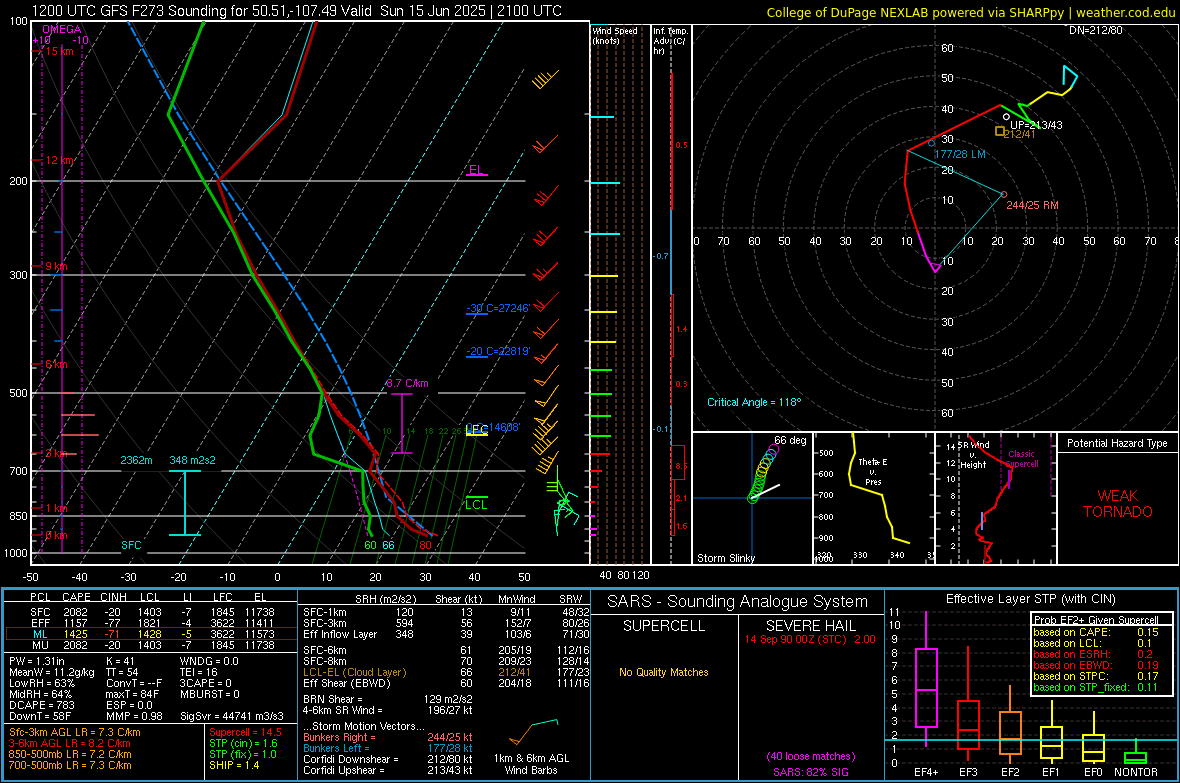Click the 'Eff Inflow Layer' row
The width and height of the screenshot is (1180, 783).
(446, 634)
